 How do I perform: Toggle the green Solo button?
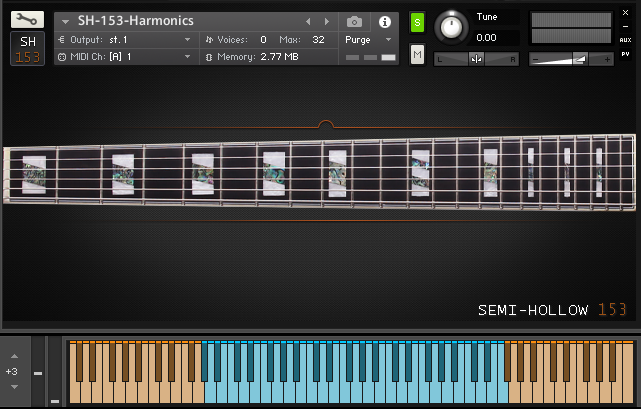pos(417,22)
